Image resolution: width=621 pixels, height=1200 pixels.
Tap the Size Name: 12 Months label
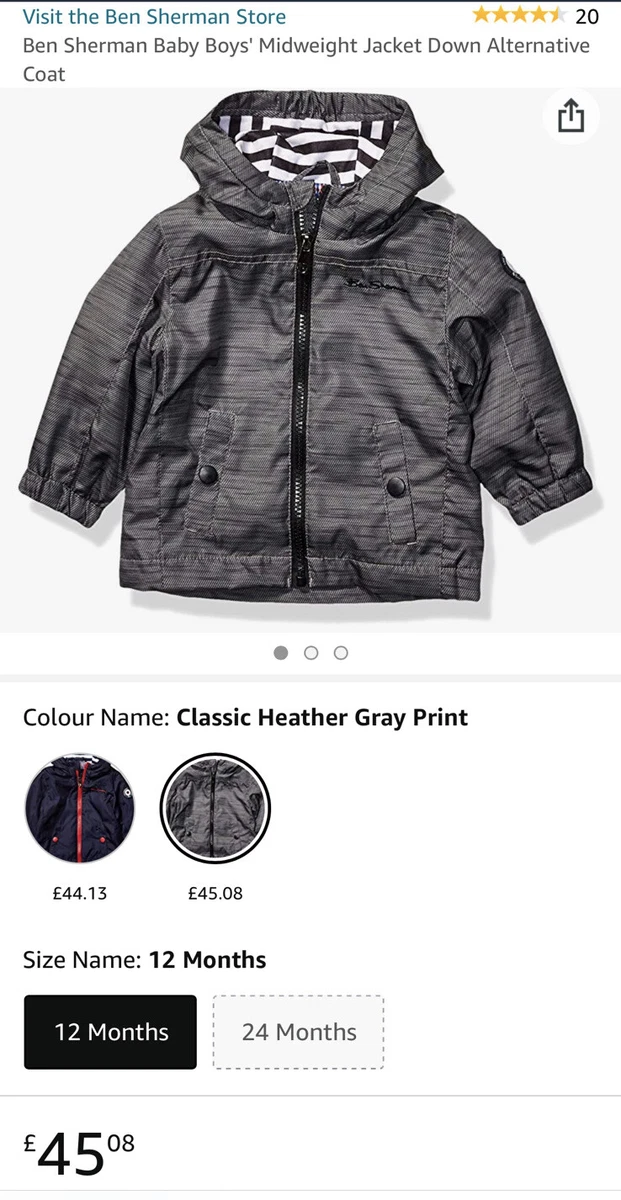[144, 960]
